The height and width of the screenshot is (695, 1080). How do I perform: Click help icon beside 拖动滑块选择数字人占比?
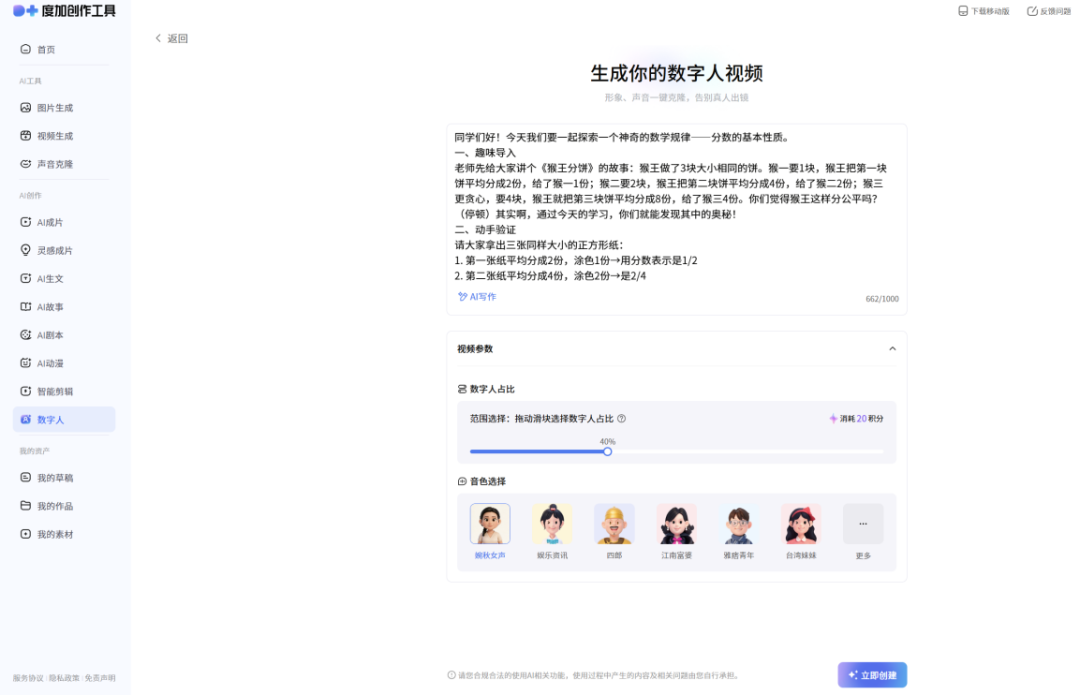(621, 419)
